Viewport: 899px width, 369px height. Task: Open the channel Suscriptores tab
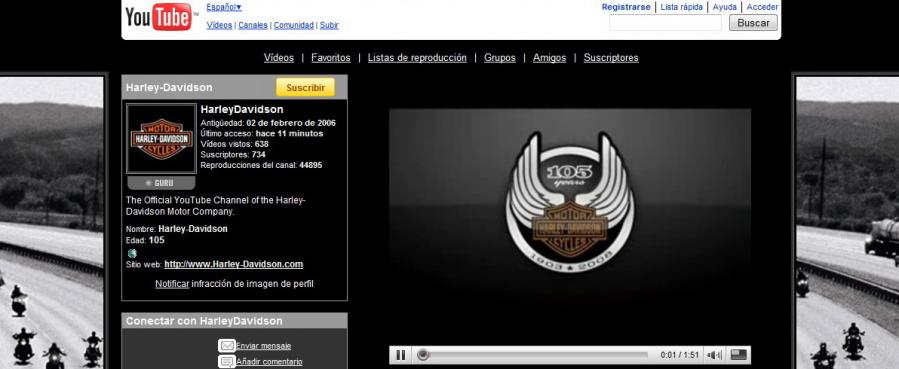[611, 58]
